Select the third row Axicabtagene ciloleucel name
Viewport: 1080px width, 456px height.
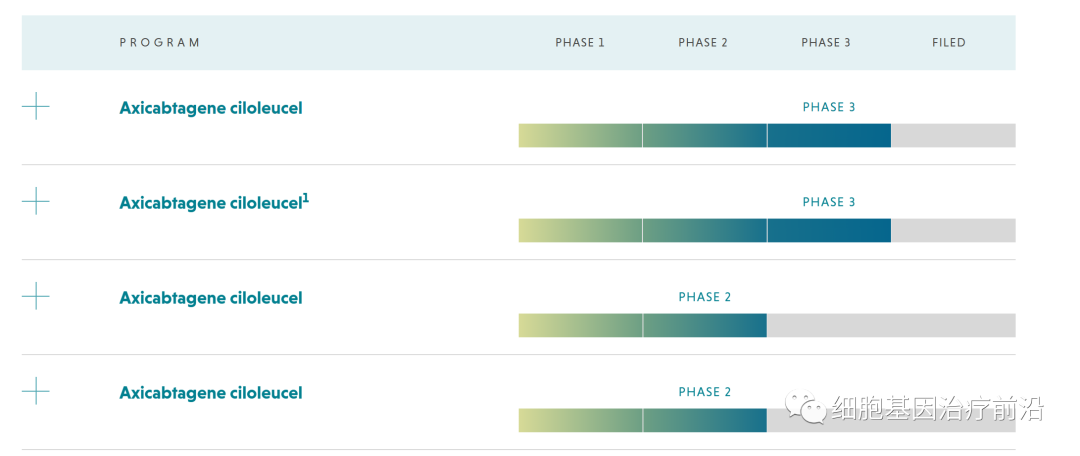[210, 298]
